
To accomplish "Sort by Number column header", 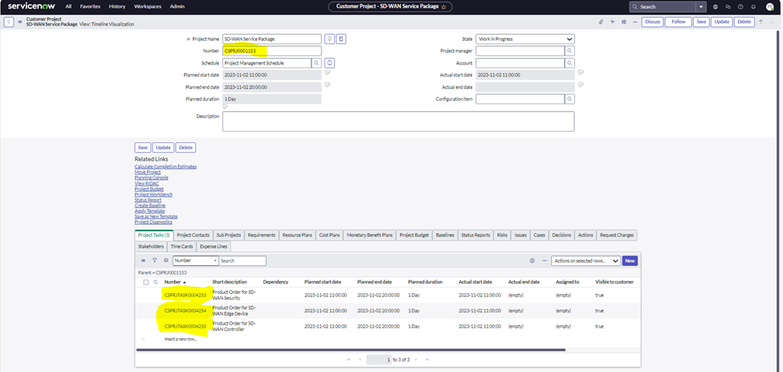I will (x=174, y=282).
